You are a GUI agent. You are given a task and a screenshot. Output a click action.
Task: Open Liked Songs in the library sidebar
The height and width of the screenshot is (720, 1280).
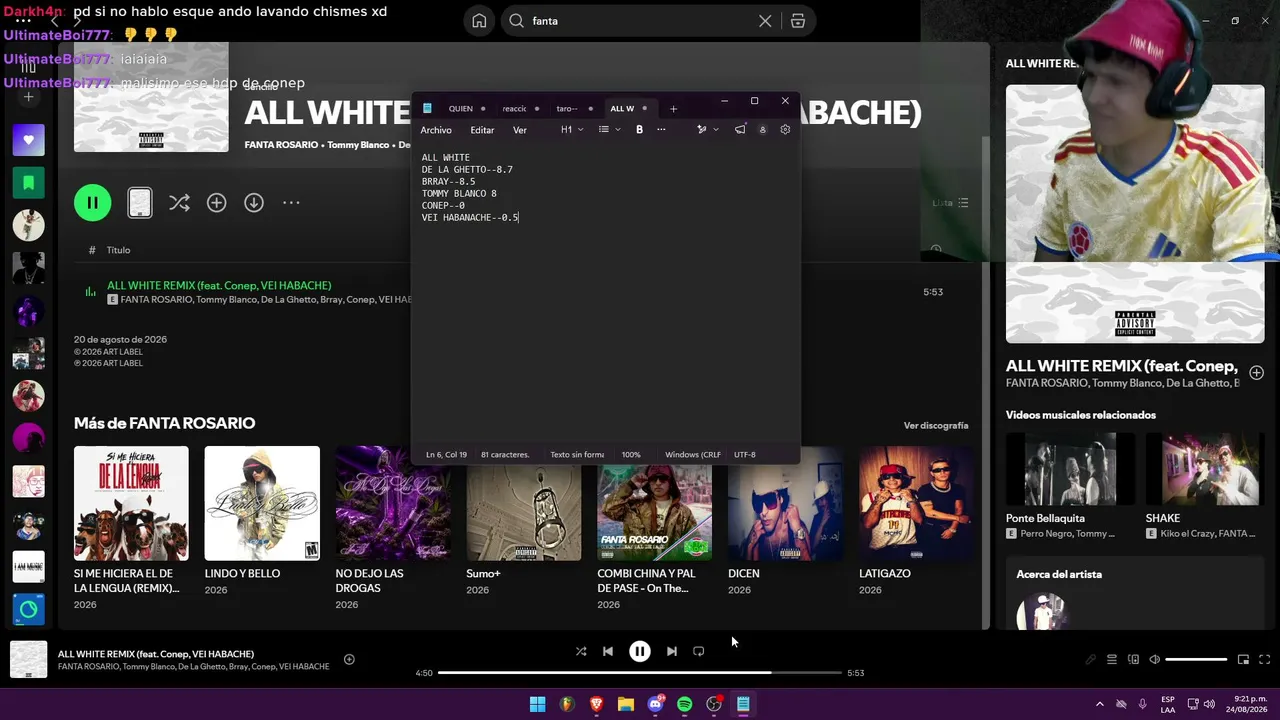pyautogui.click(x=28, y=140)
